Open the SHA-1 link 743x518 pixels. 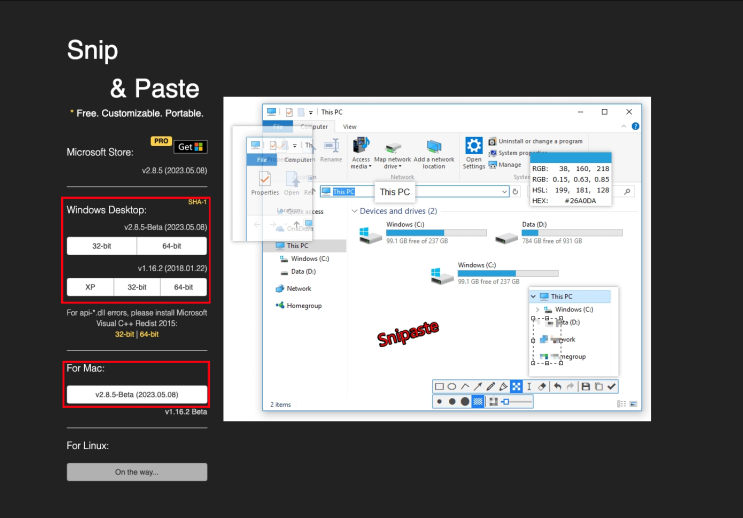coord(197,202)
